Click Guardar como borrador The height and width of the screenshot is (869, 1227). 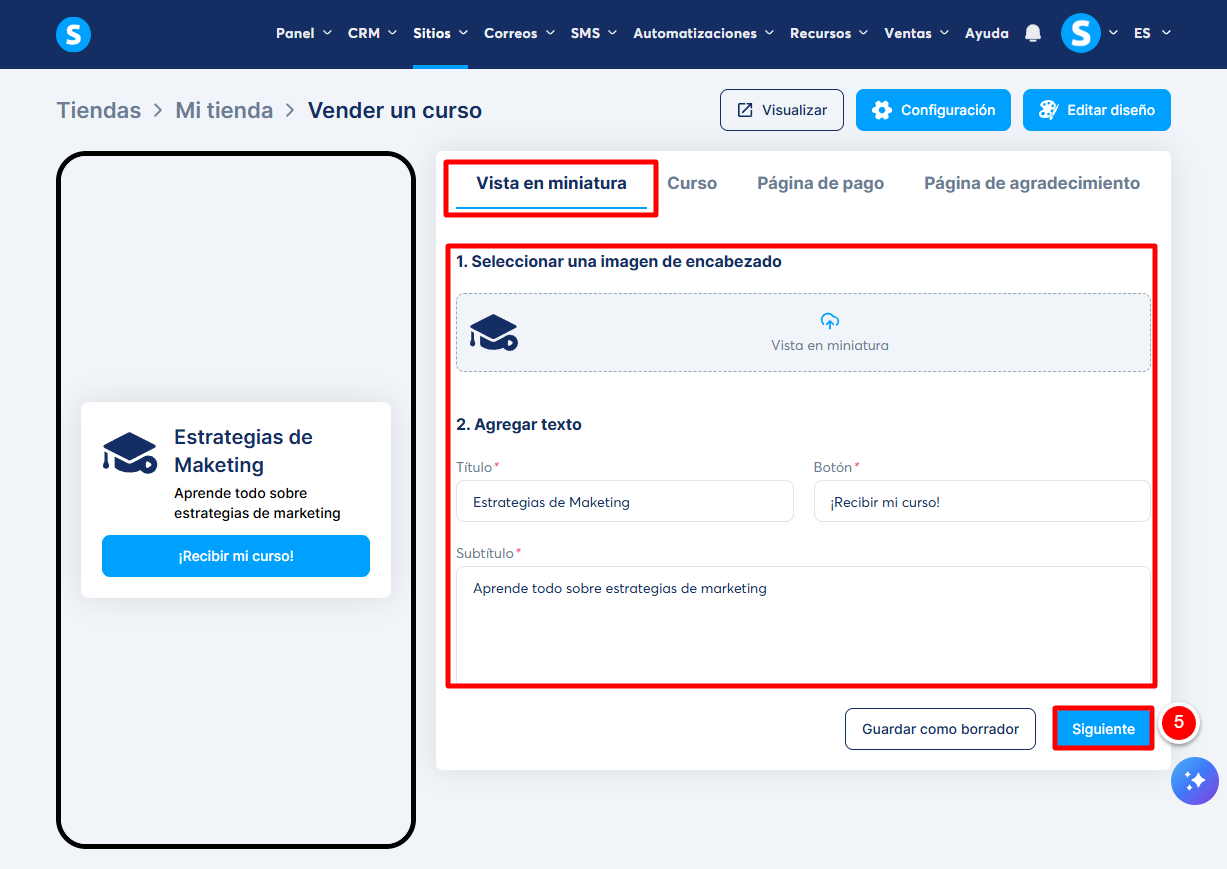(x=941, y=729)
